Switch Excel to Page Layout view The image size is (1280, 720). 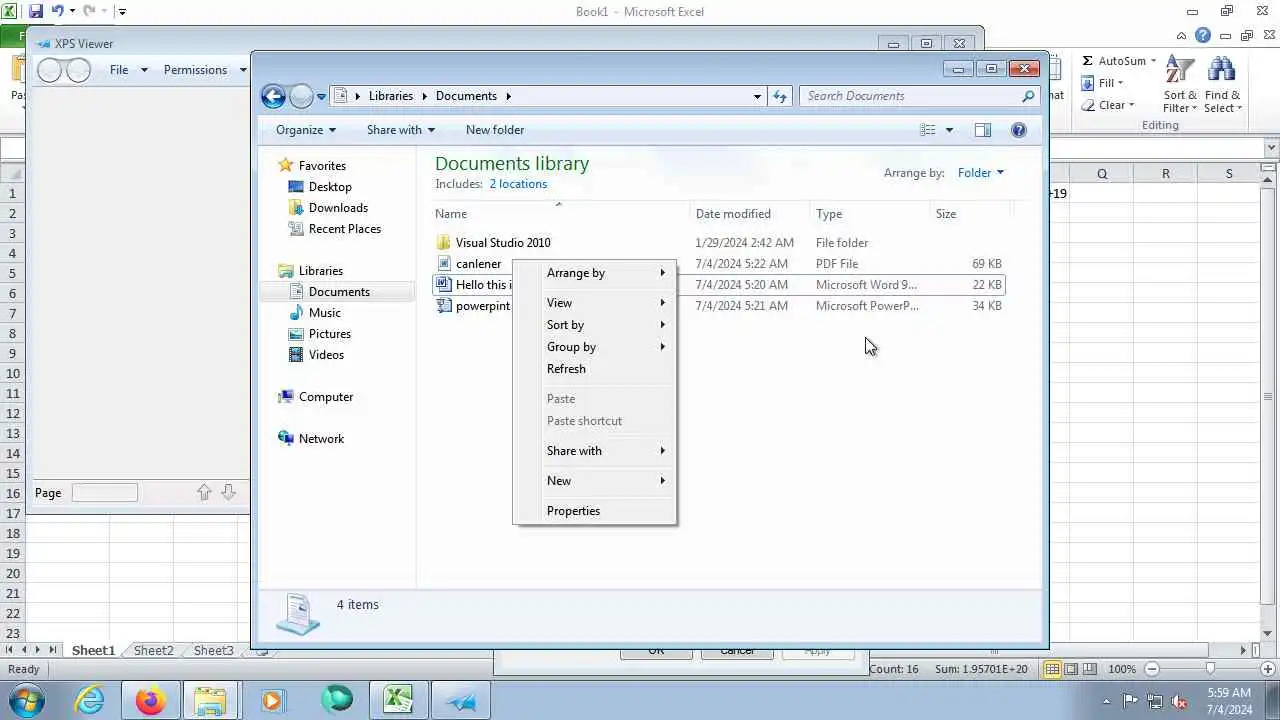pos(1071,669)
